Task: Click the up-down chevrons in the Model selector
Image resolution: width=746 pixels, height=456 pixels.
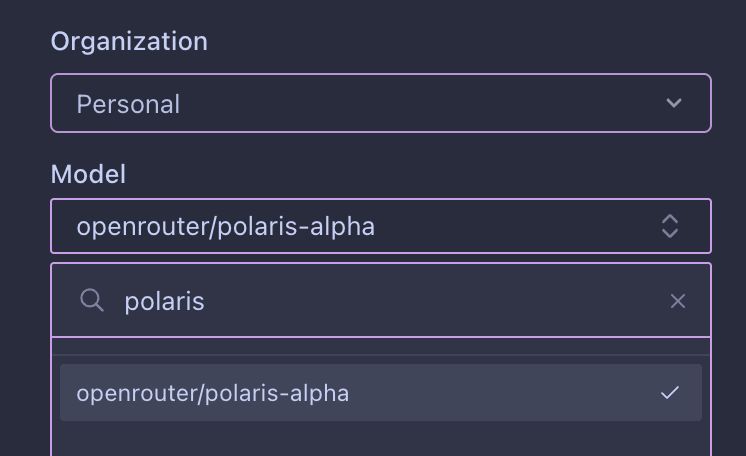Action: click(670, 226)
